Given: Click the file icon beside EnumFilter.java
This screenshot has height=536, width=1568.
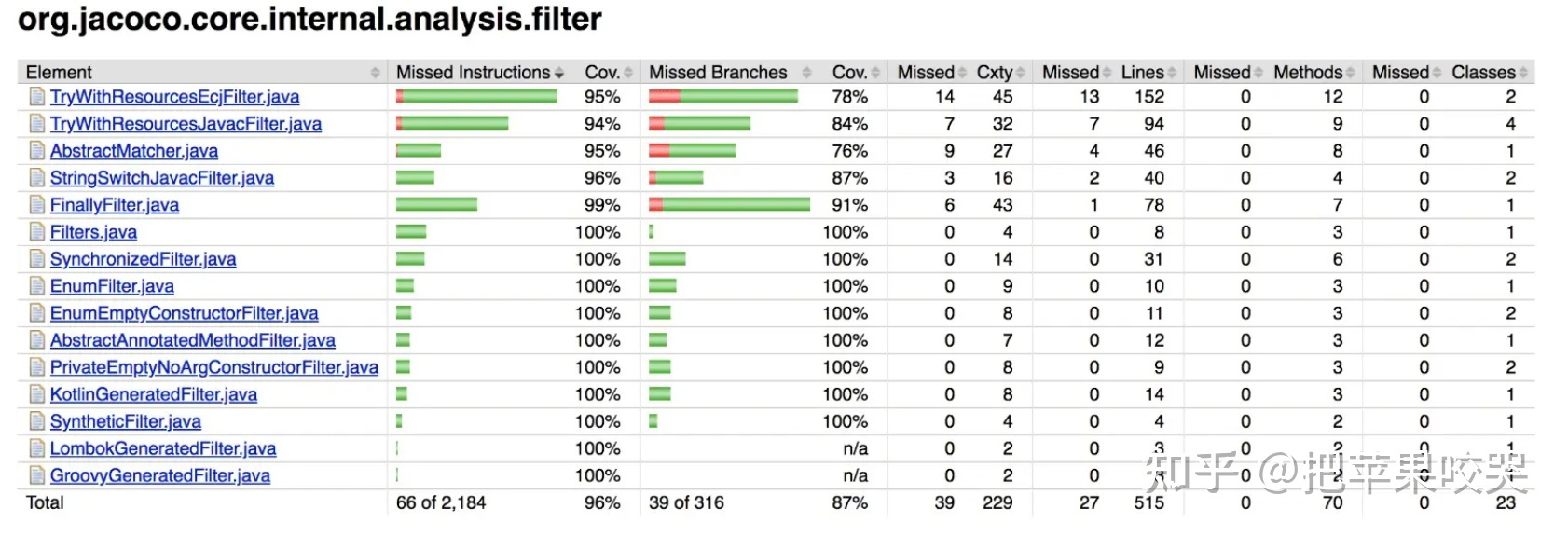Looking at the screenshot, I should (37, 286).
